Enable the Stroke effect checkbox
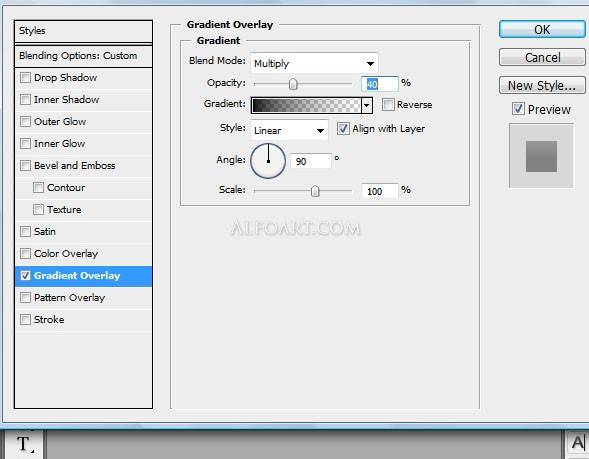Image resolution: width=589 pixels, height=459 pixels. [x=25, y=320]
